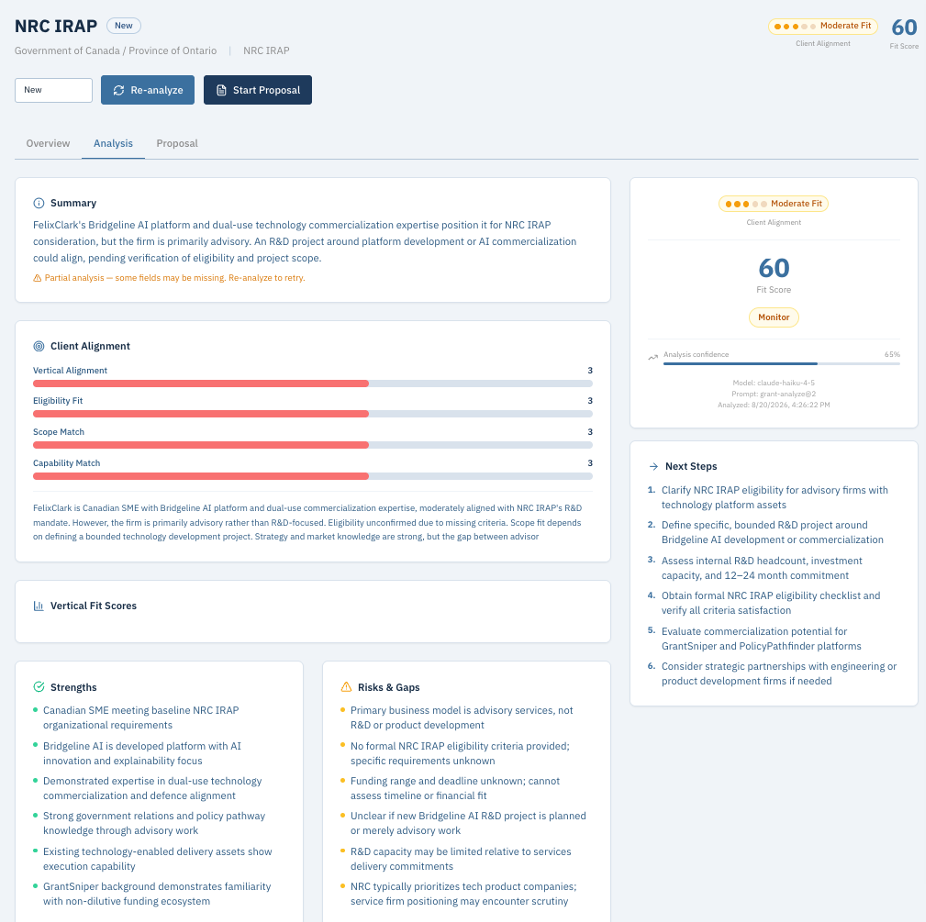Click the 'Model: claude-haiku-4-5' text
The width and height of the screenshot is (926, 922).
pyautogui.click(x=774, y=383)
